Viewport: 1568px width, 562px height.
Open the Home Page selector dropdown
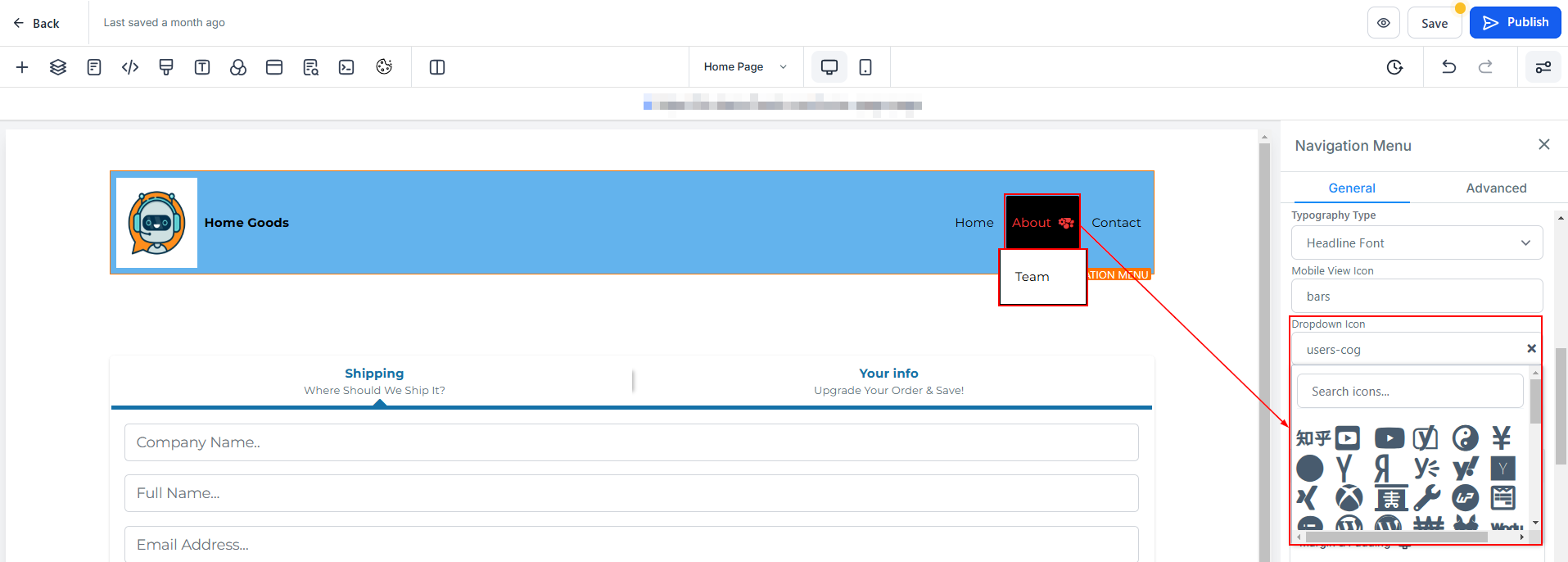[745, 67]
